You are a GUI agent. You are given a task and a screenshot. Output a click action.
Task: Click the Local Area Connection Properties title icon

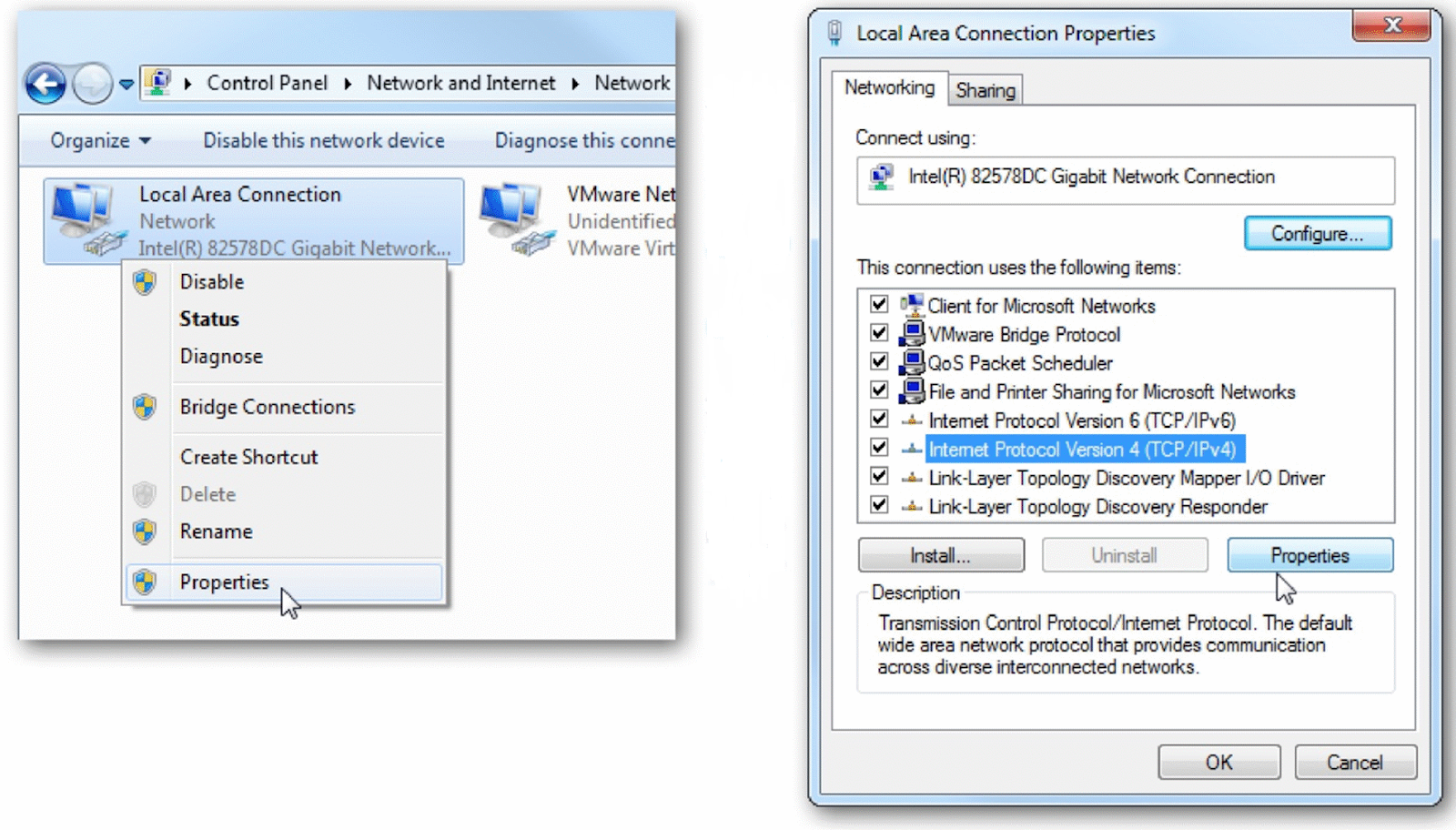click(x=834, y=34)
